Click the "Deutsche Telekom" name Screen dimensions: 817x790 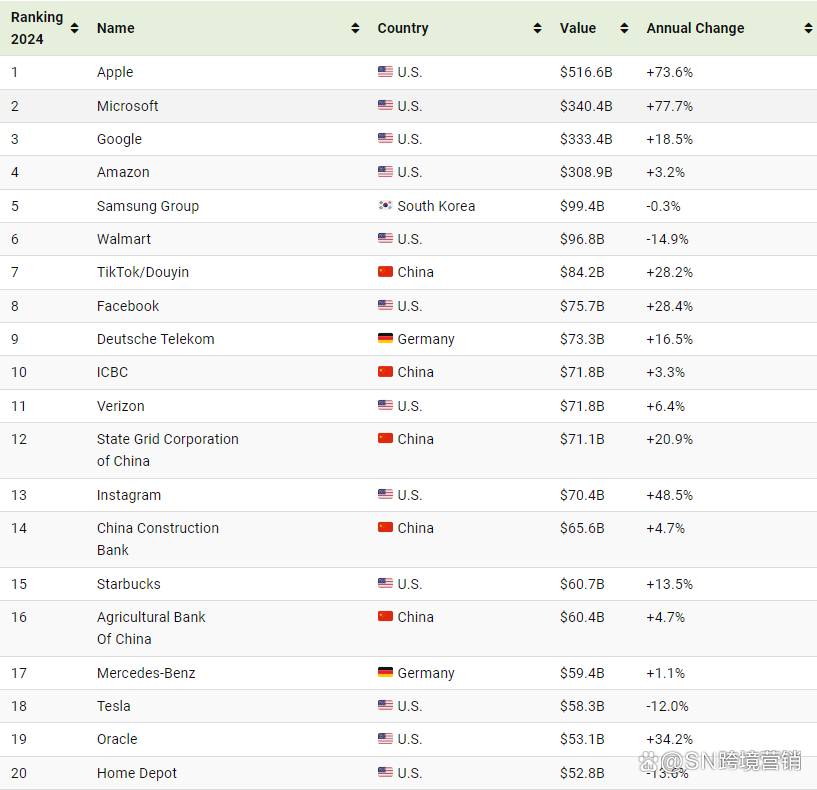click(156, 339)
